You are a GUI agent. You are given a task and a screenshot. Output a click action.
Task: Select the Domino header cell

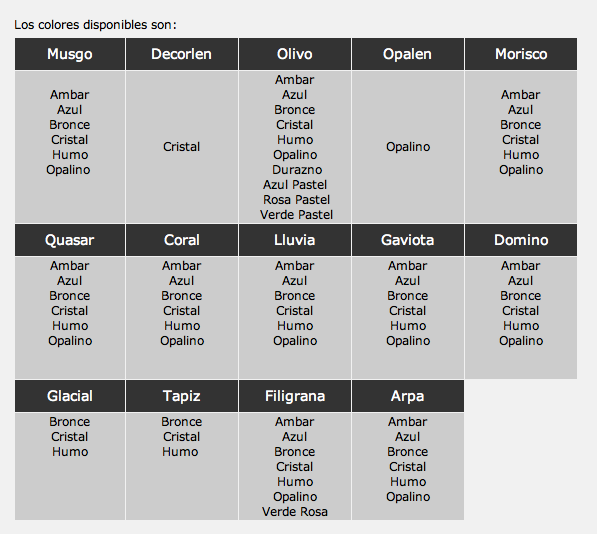[521, 240]
